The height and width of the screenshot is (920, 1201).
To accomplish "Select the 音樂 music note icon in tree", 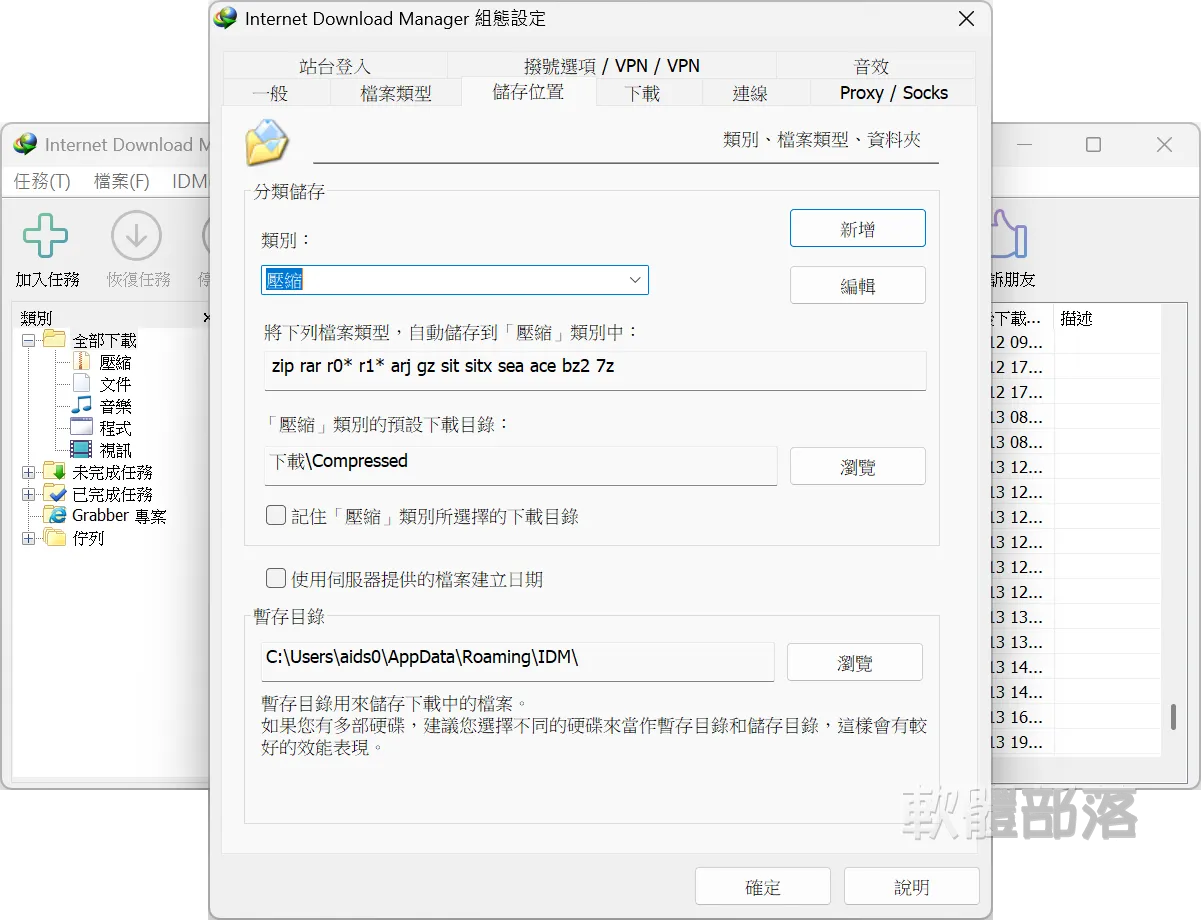I will tap(81, 406).
